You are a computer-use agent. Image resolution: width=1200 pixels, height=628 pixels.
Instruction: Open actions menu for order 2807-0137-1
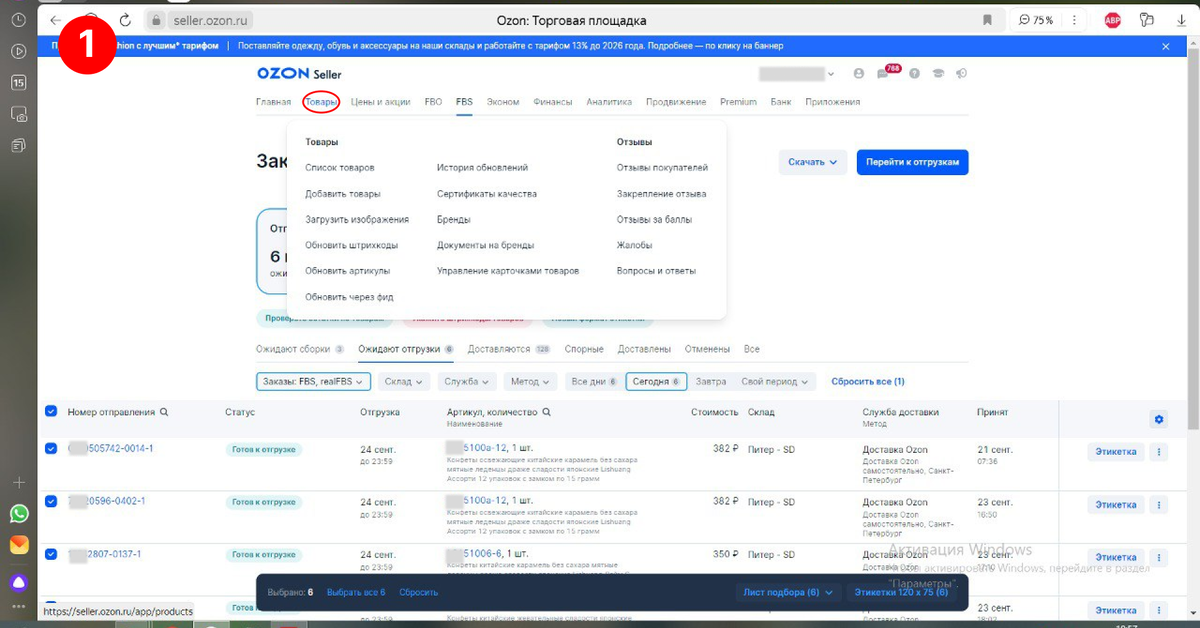[x=1159, y=557]
